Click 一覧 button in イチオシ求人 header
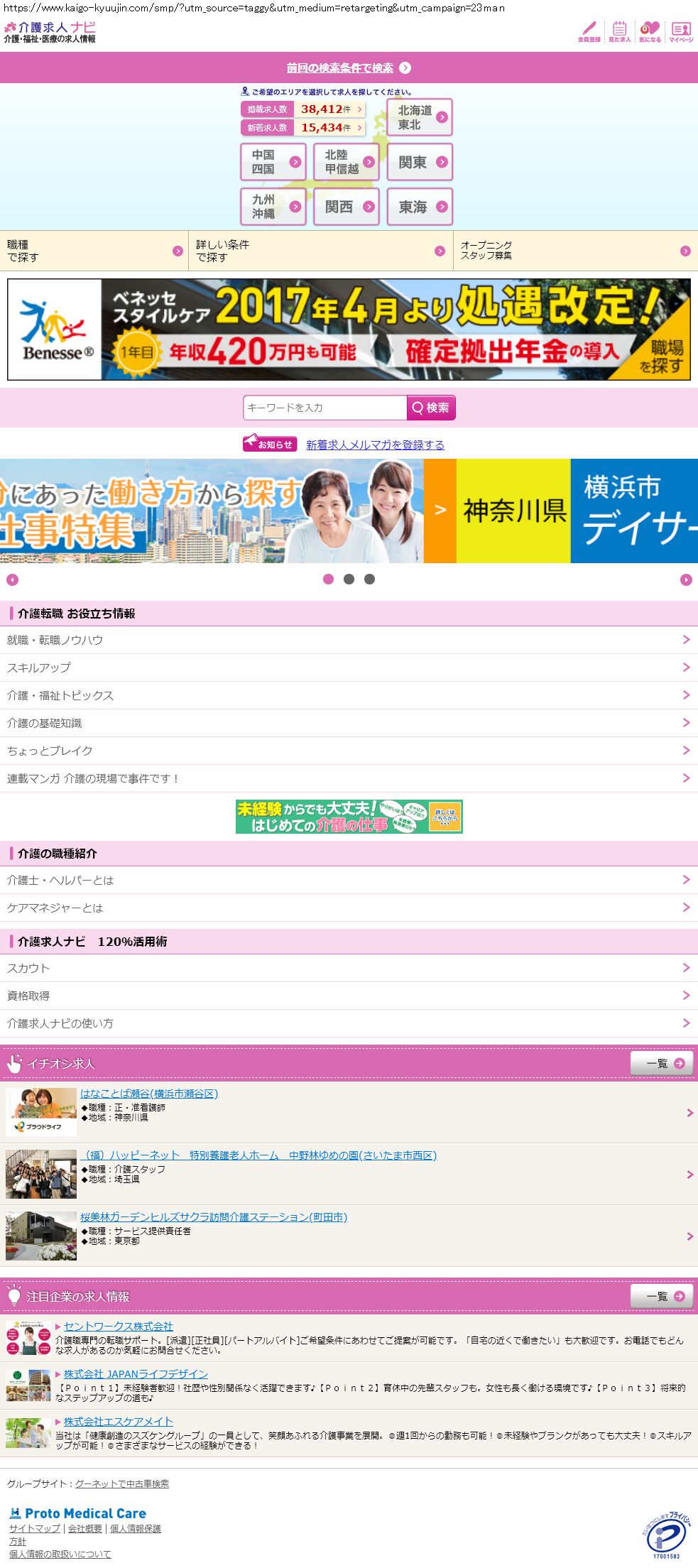Viewport: 698px width, 1568px height. coord(662,1063)
